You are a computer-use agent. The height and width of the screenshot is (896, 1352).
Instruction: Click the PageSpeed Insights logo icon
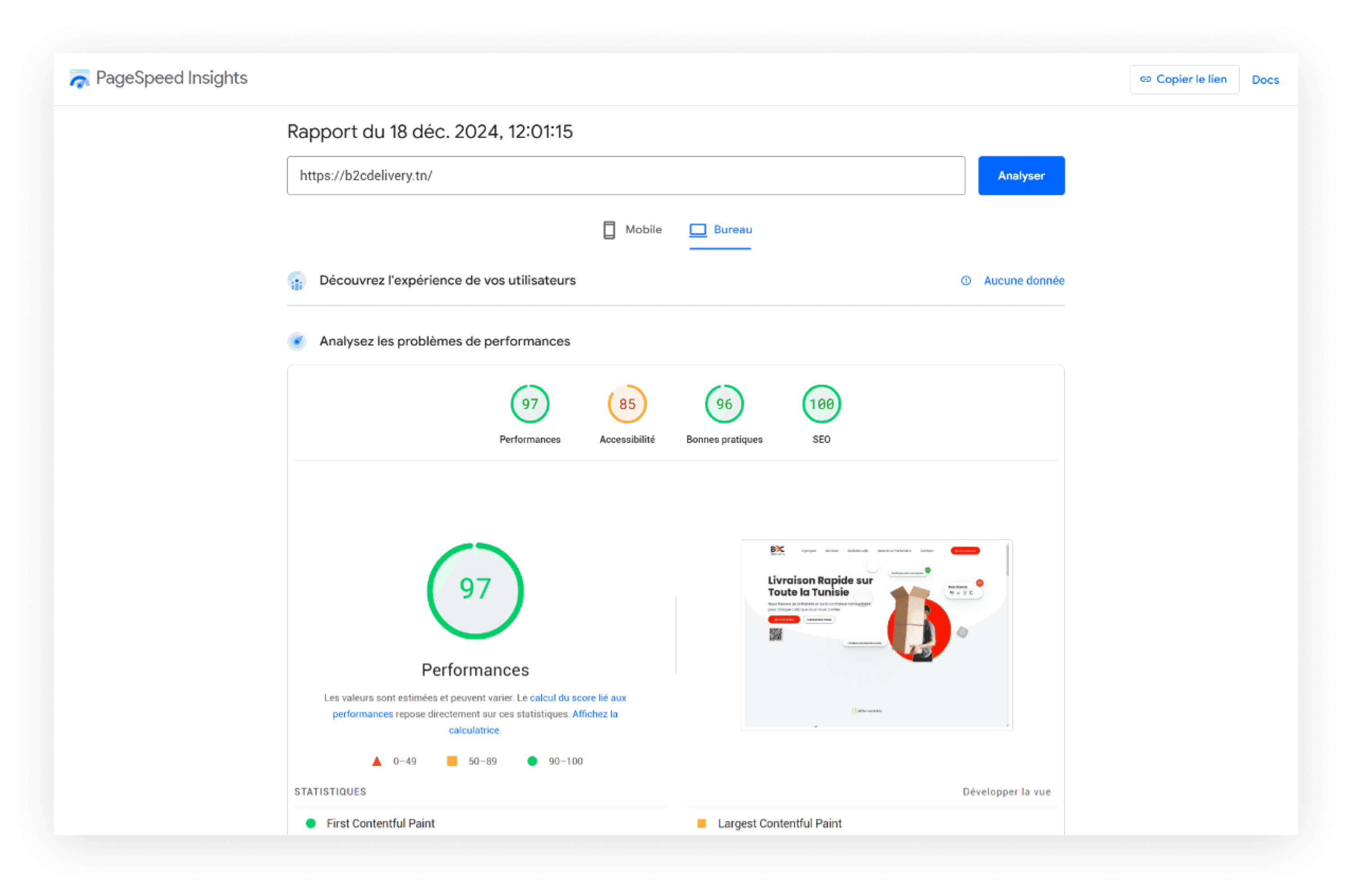coord(79,79)
